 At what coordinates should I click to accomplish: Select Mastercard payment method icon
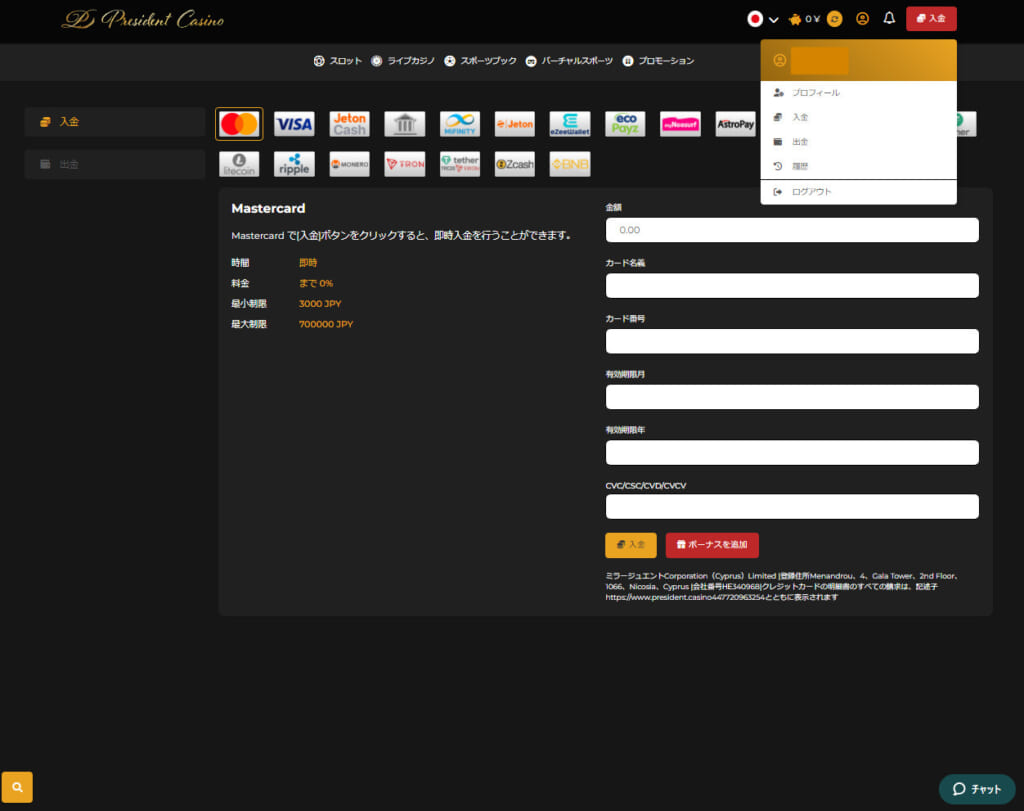tap(239, 124)
